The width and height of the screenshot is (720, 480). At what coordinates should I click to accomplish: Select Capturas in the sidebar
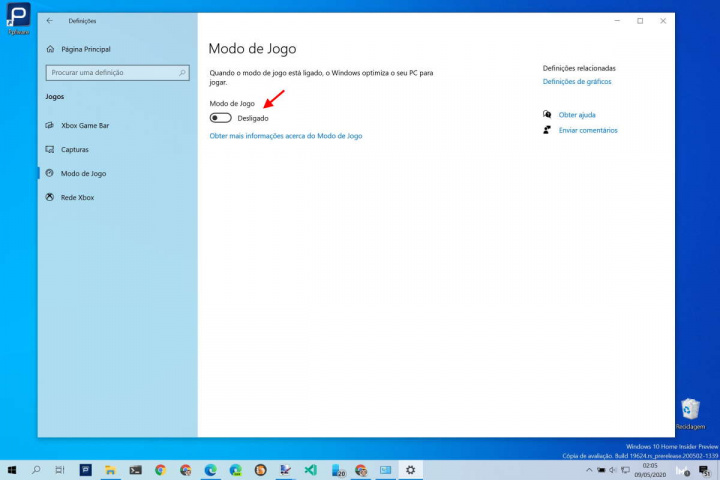(75, 149)
